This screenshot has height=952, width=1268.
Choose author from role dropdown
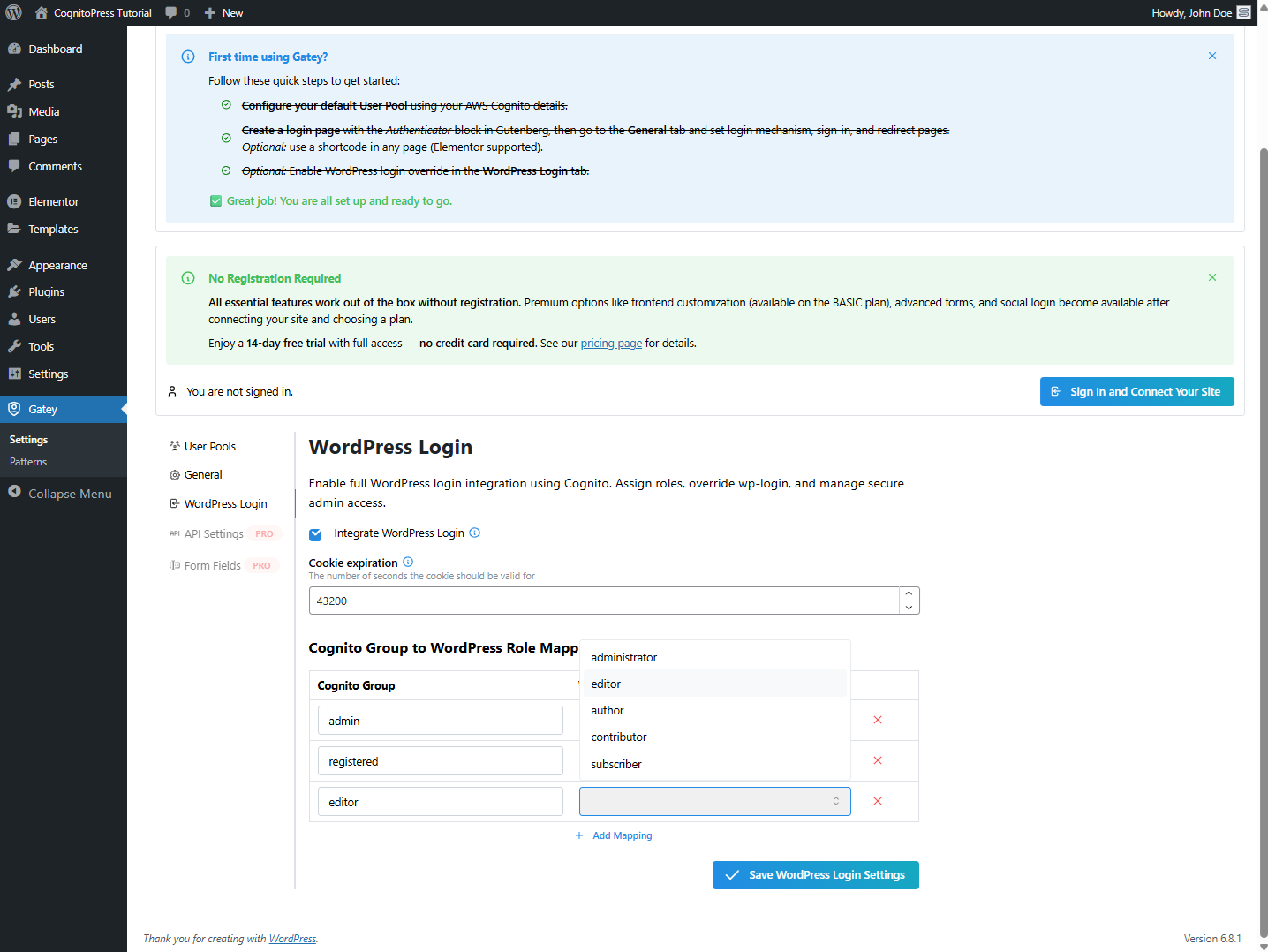[714, 710]
